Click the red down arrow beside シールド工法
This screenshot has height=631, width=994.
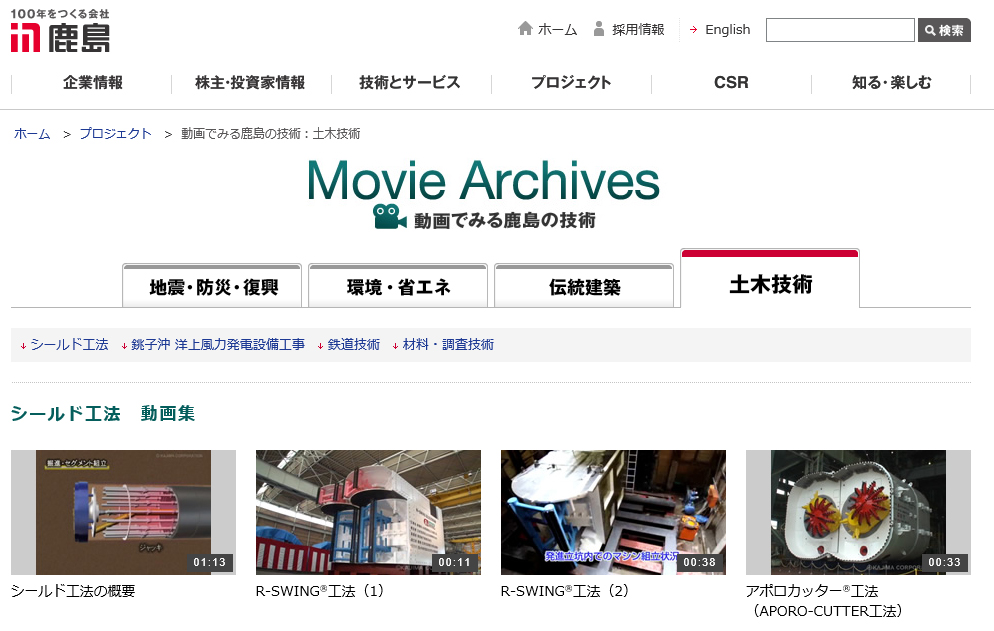[23, 346]
